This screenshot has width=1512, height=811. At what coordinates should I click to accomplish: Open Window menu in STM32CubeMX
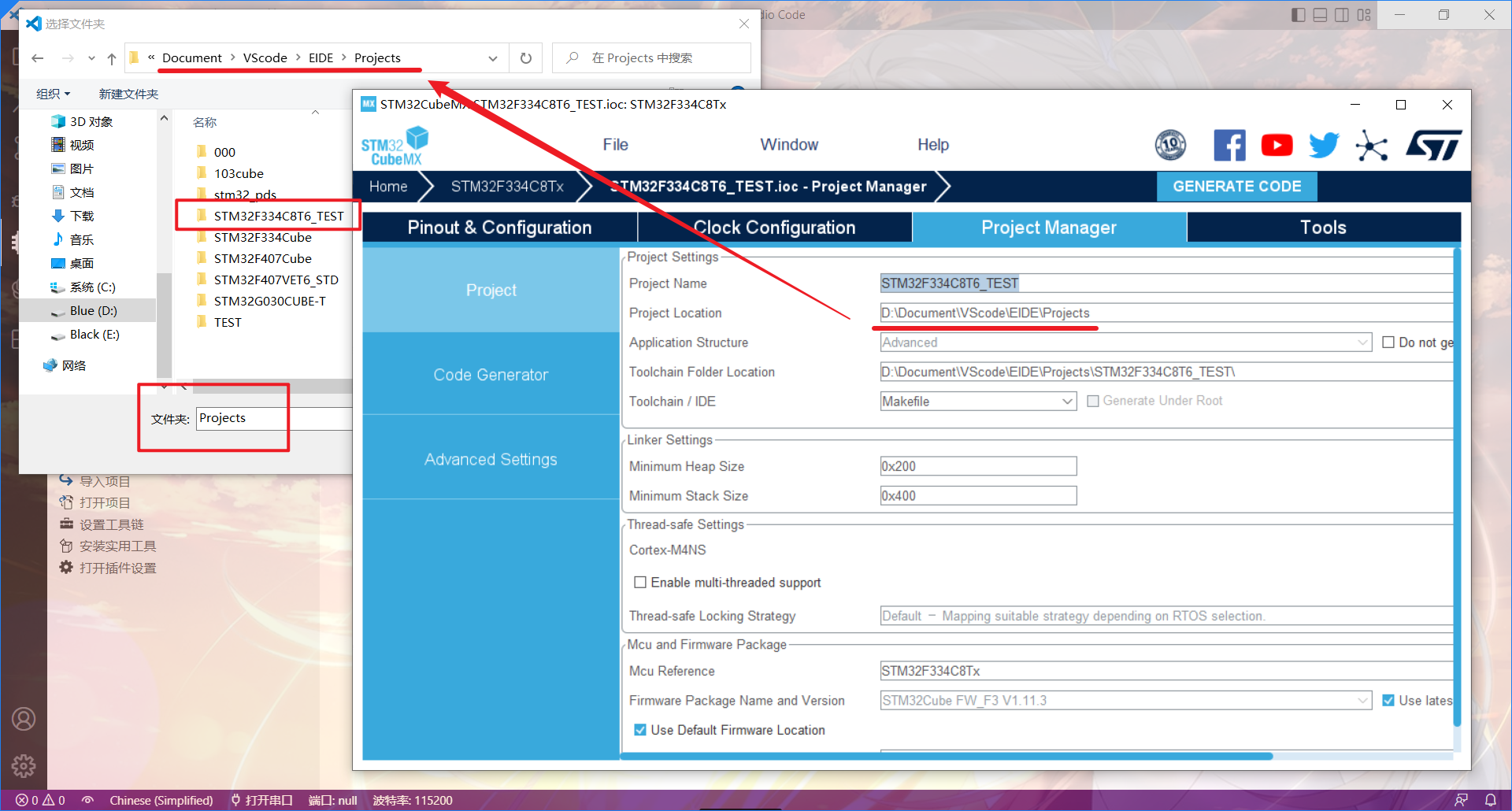pyautogui.click(x=789, y=145)
